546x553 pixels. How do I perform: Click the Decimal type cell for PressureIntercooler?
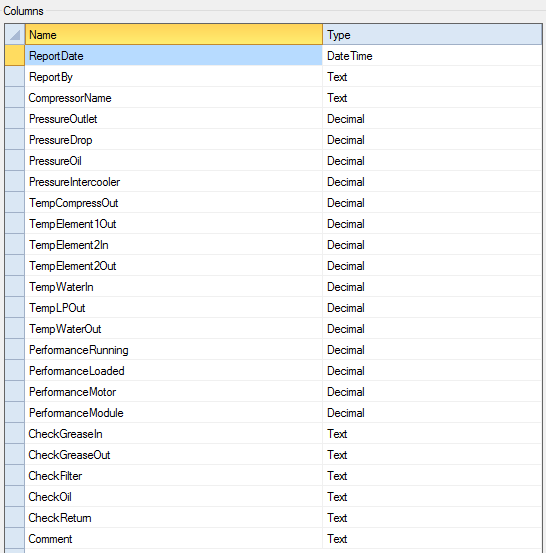(432, 182)
